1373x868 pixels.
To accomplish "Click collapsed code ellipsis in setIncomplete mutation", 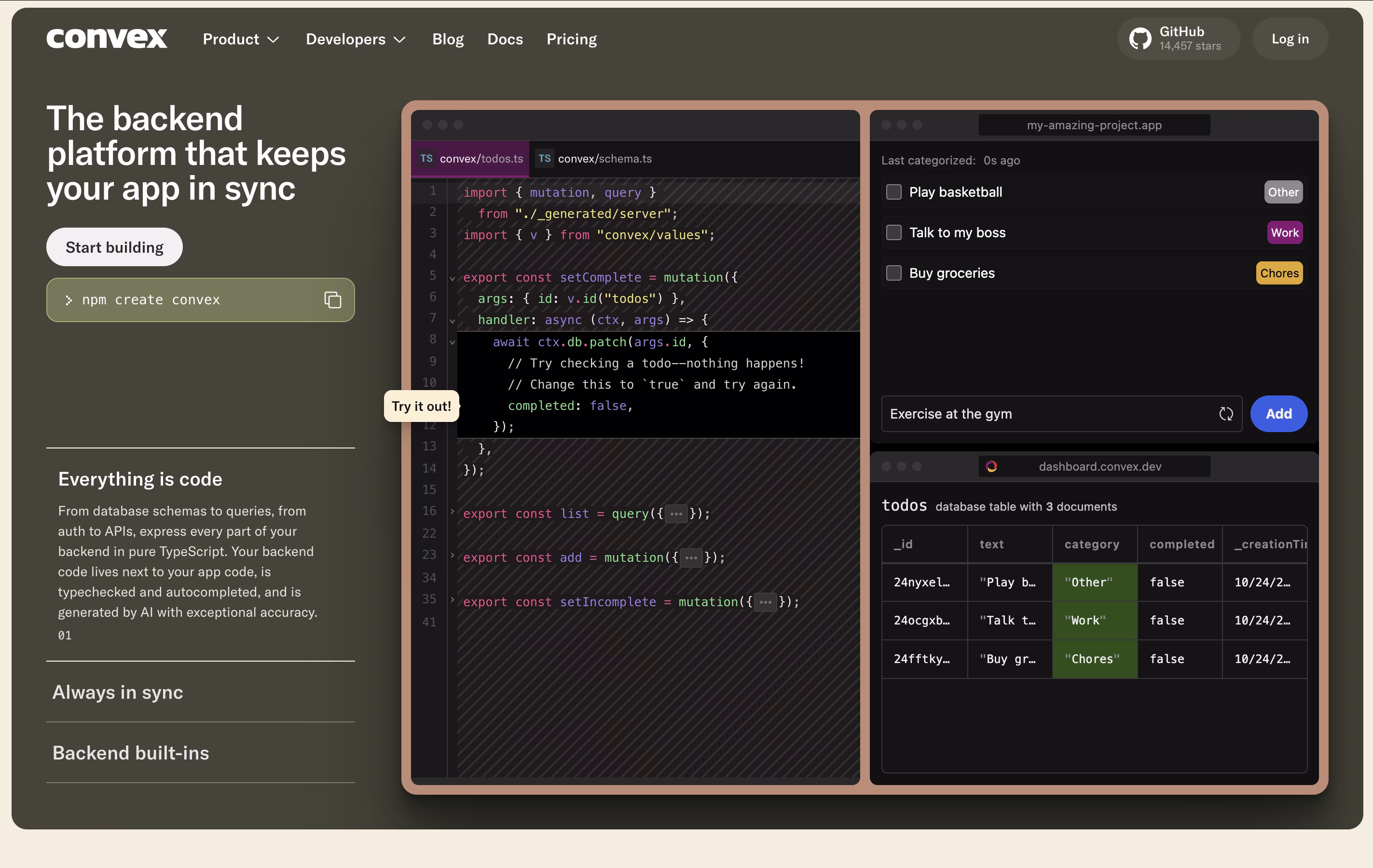I will coord(765,602).
